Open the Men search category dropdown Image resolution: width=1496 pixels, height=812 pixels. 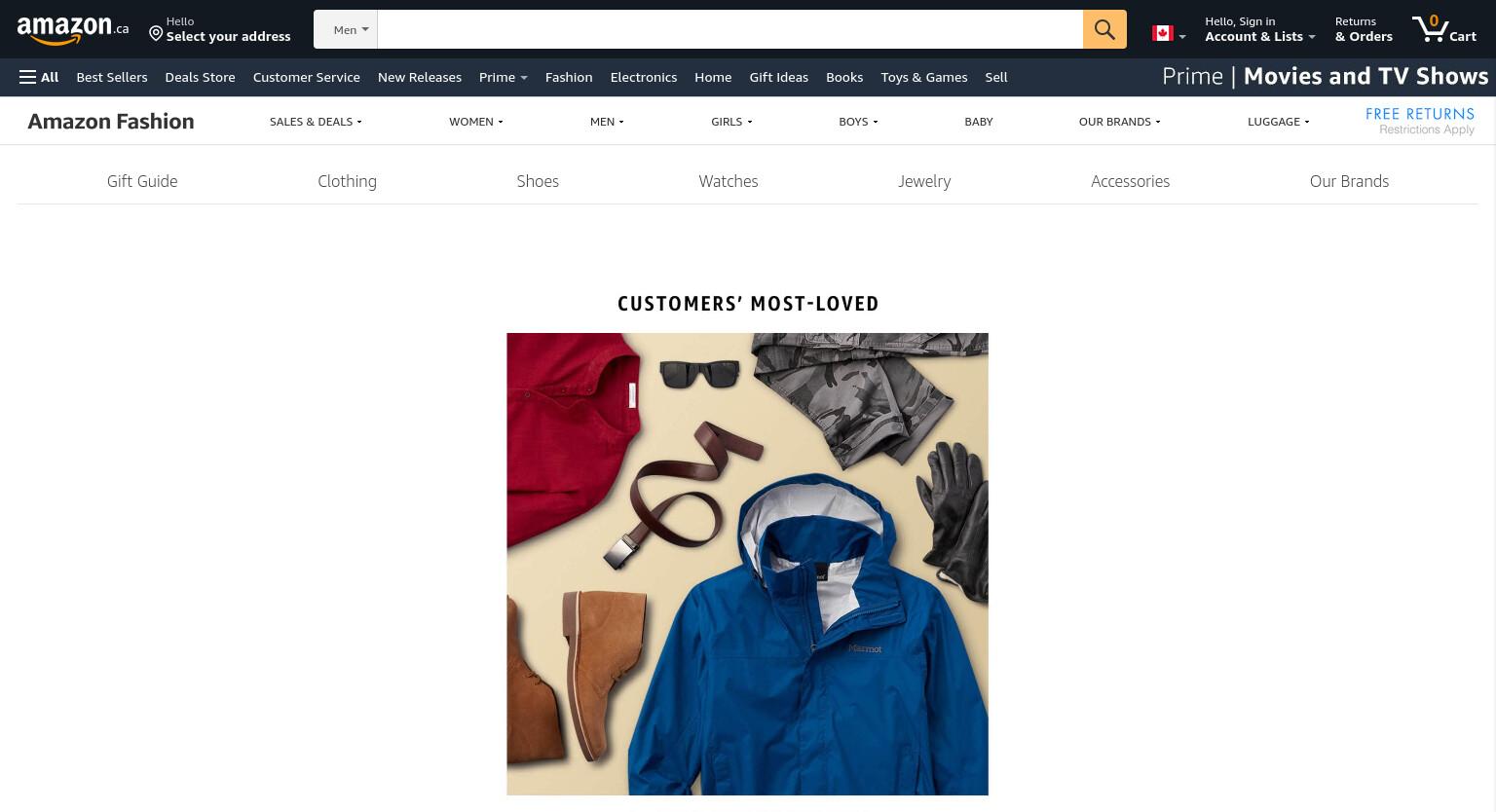coord(346,29)
